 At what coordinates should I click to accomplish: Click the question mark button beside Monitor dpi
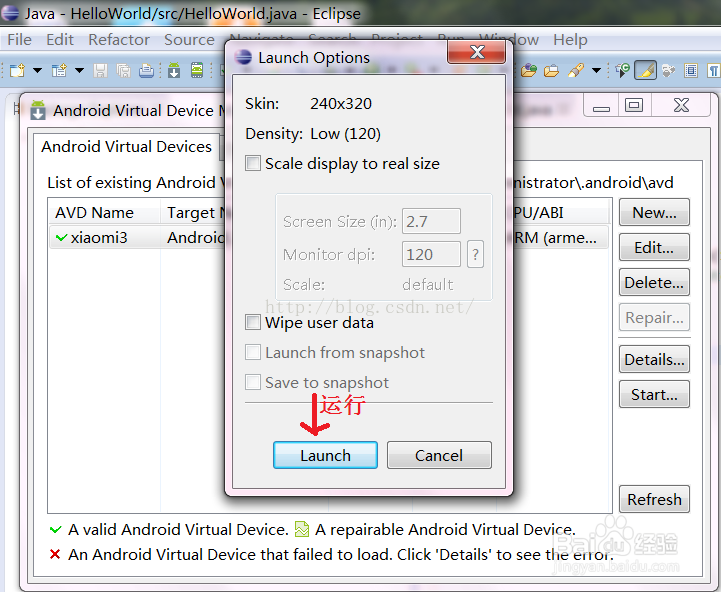pyautogui.click(x=475, y=254)
